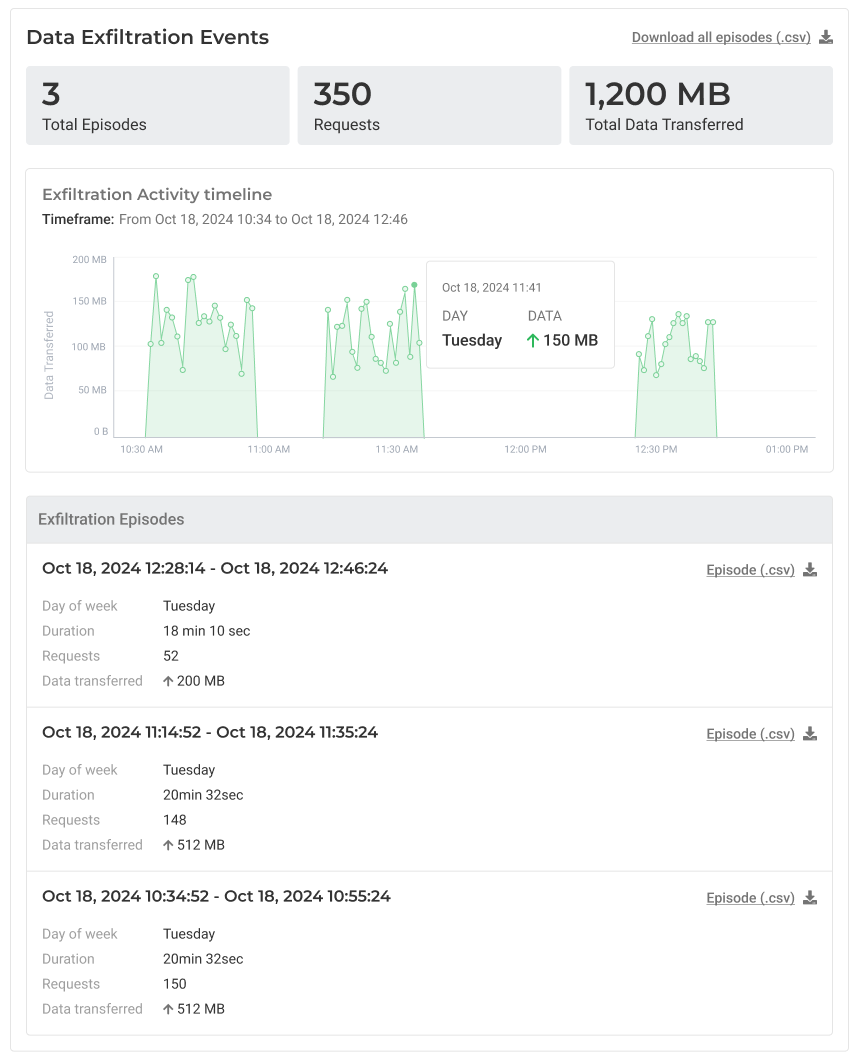Open Episode (.csv) link for 12:28:14 episode
The width and height of the screenshot is (860, 1064).
[x=750, y=570]
